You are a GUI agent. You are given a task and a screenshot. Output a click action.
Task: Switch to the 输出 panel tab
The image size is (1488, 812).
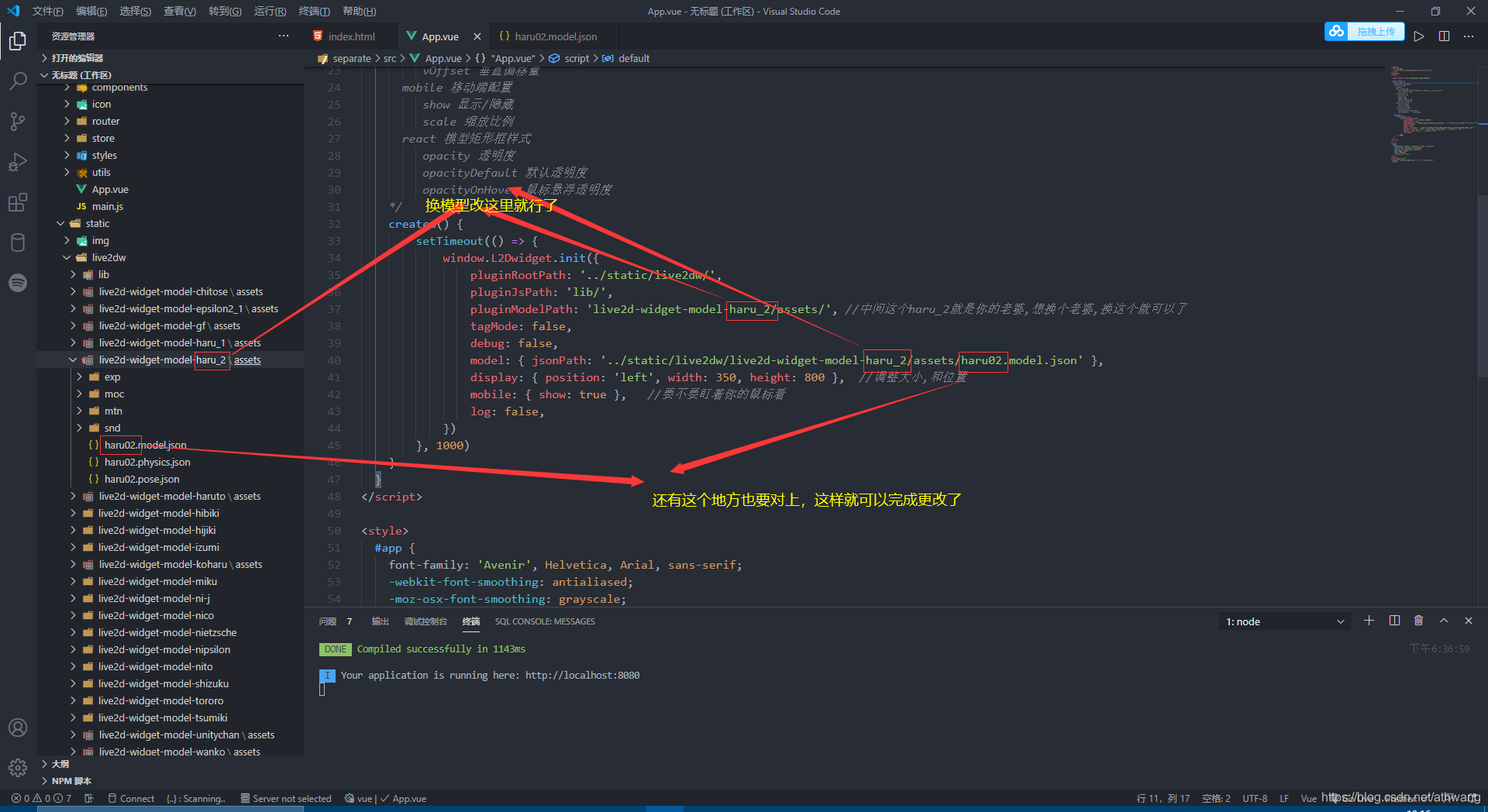[380, 621]
